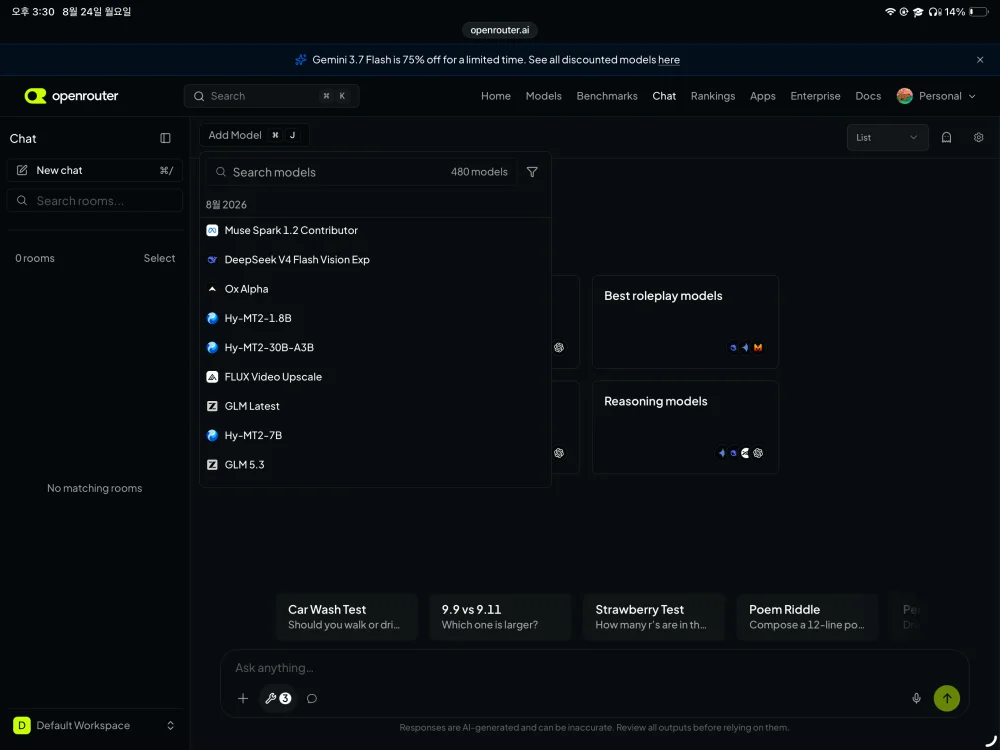Start a New chat
Screen dimensions: 1000x750
[94, 170]
